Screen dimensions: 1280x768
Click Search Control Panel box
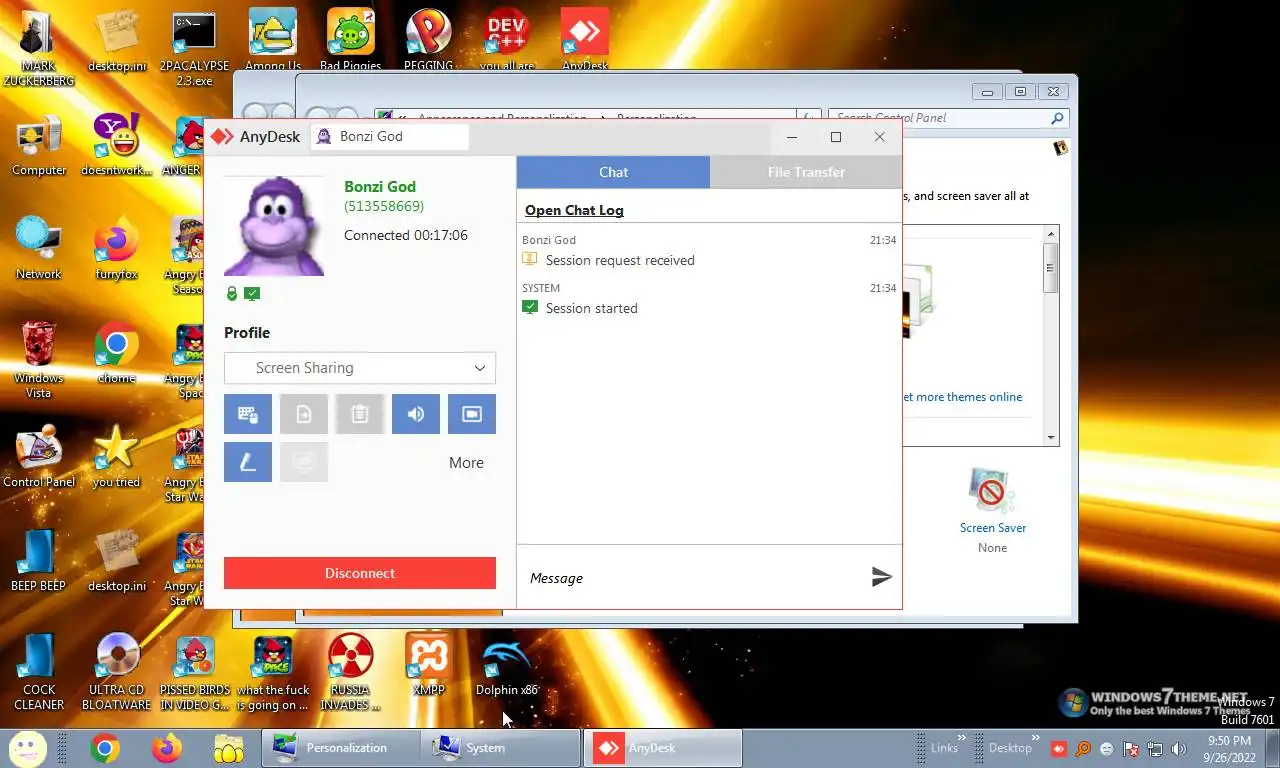[x=948, y=118]
